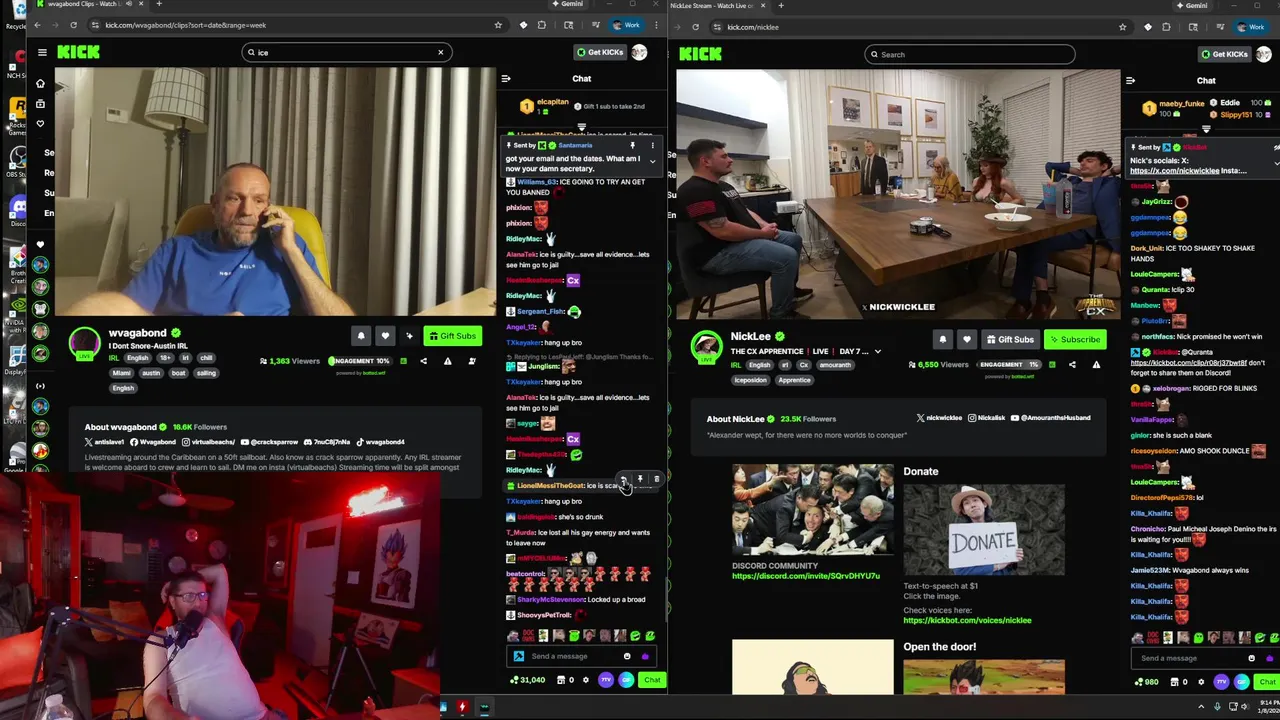Select the 'iceposidon' tag on NickLee
The width and height of the screenshot is (1280, 720).
750,380
